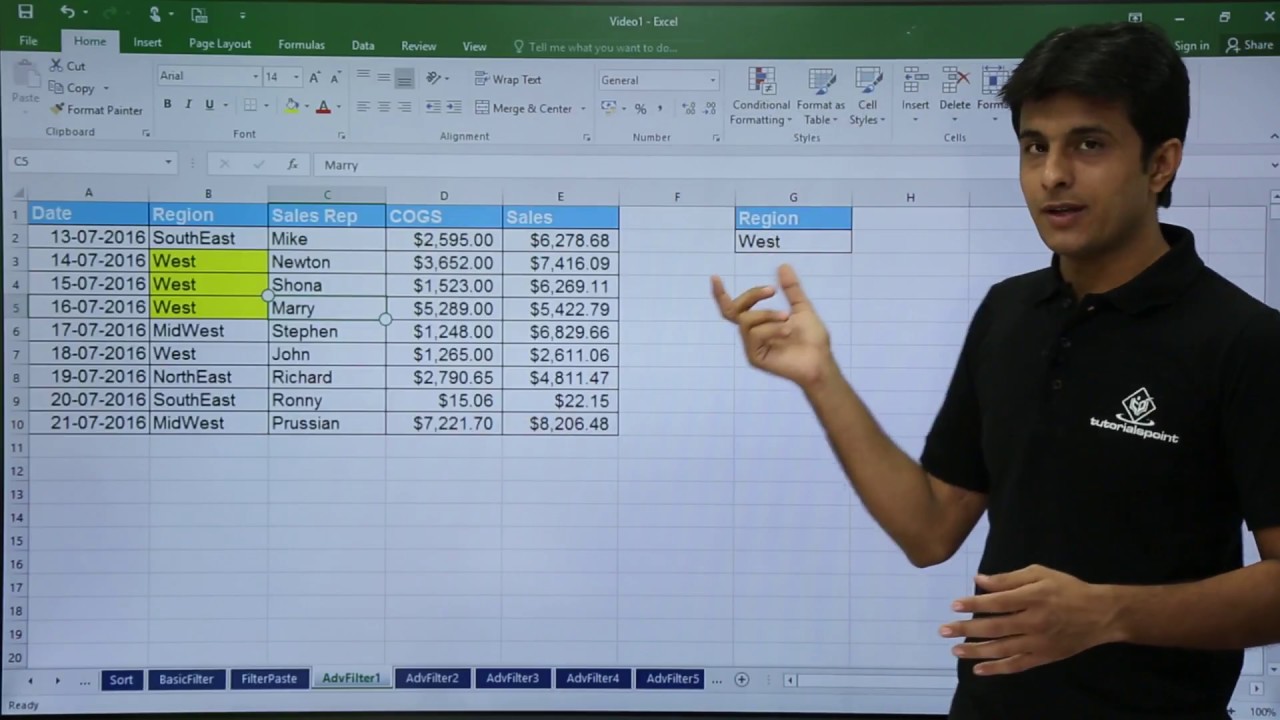Click the touch/mouse mode icon
The image size is (1280, 720).
(x=155, y=14)
